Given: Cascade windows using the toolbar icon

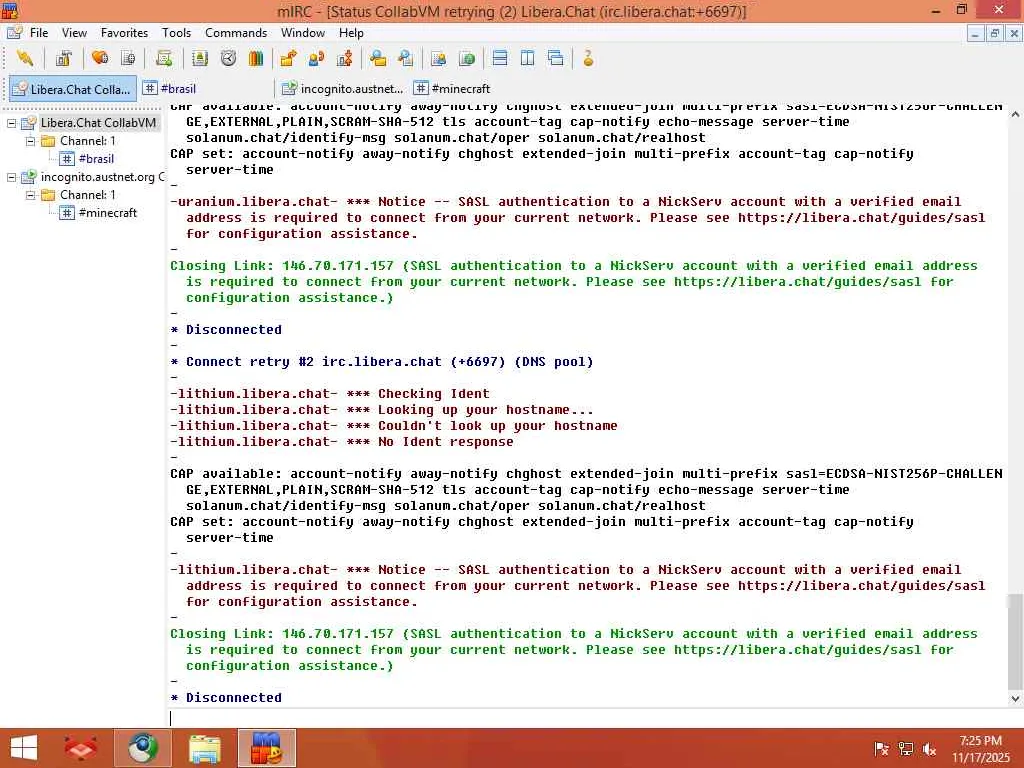Looking at the screenshot, I should [556, 58].
